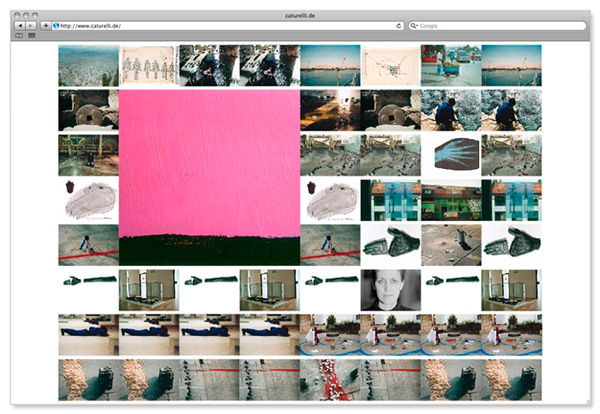
Task: Open the large pink painting image
Action: pos(209,165)
